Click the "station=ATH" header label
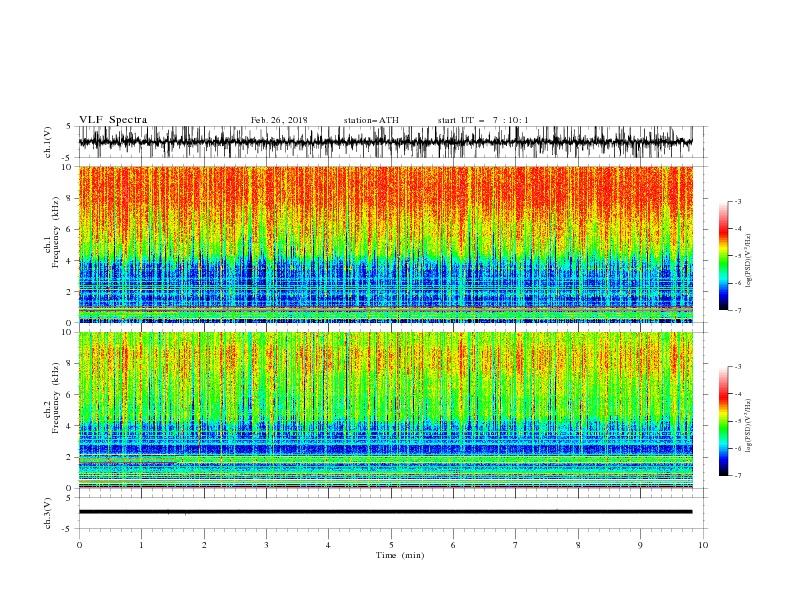This screenshot has height=612, width=792. (371, 120)
